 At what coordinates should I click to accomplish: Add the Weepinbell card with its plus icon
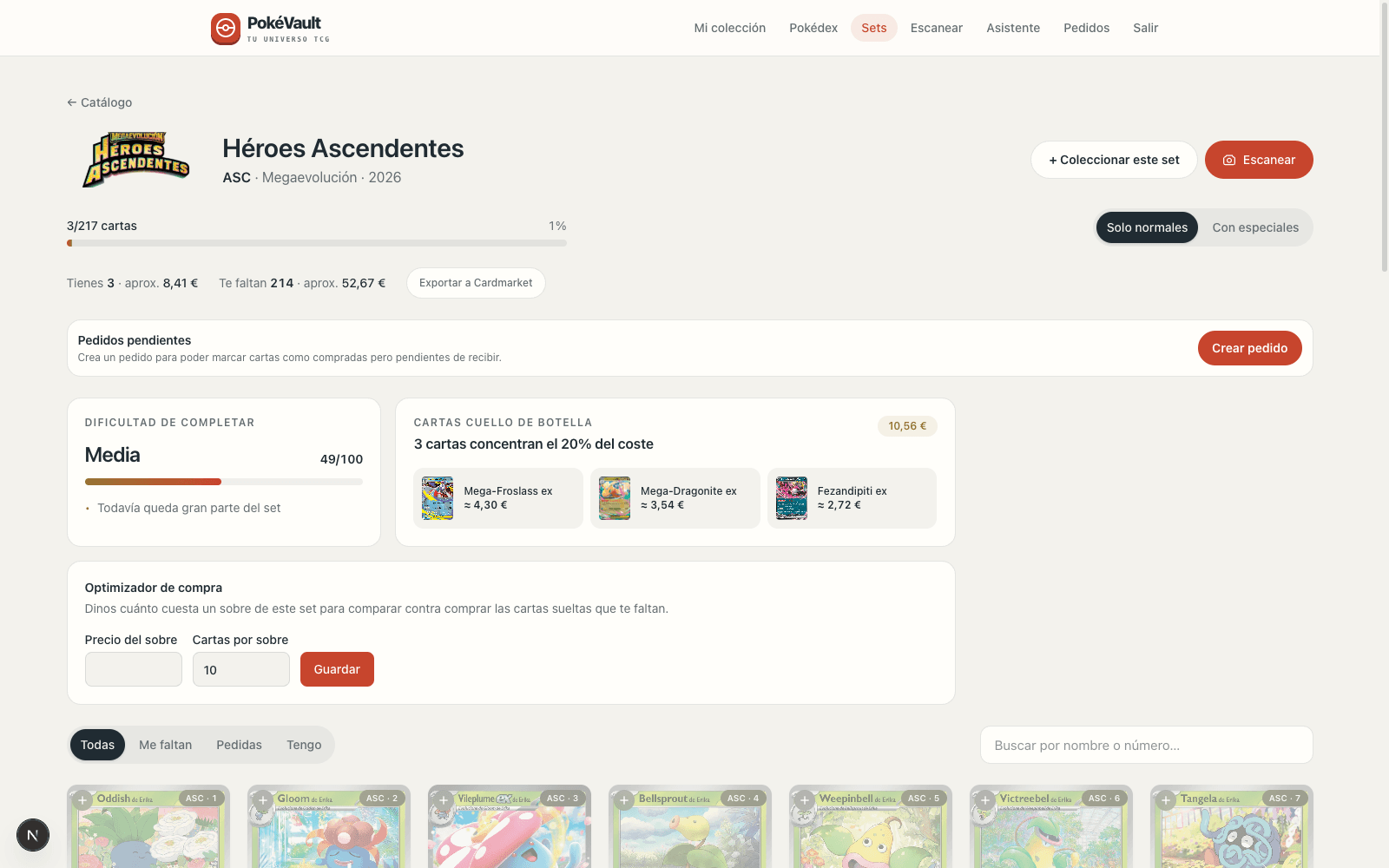pos(805,800)
